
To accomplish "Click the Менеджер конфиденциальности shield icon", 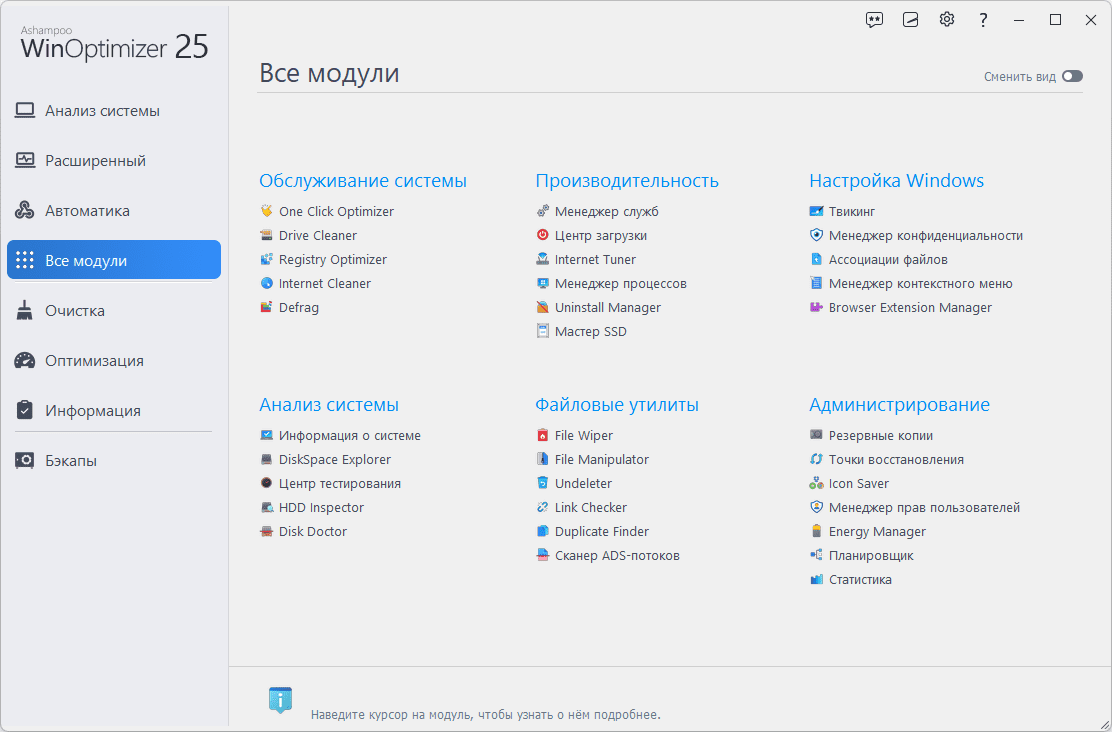I will [816, 235].
